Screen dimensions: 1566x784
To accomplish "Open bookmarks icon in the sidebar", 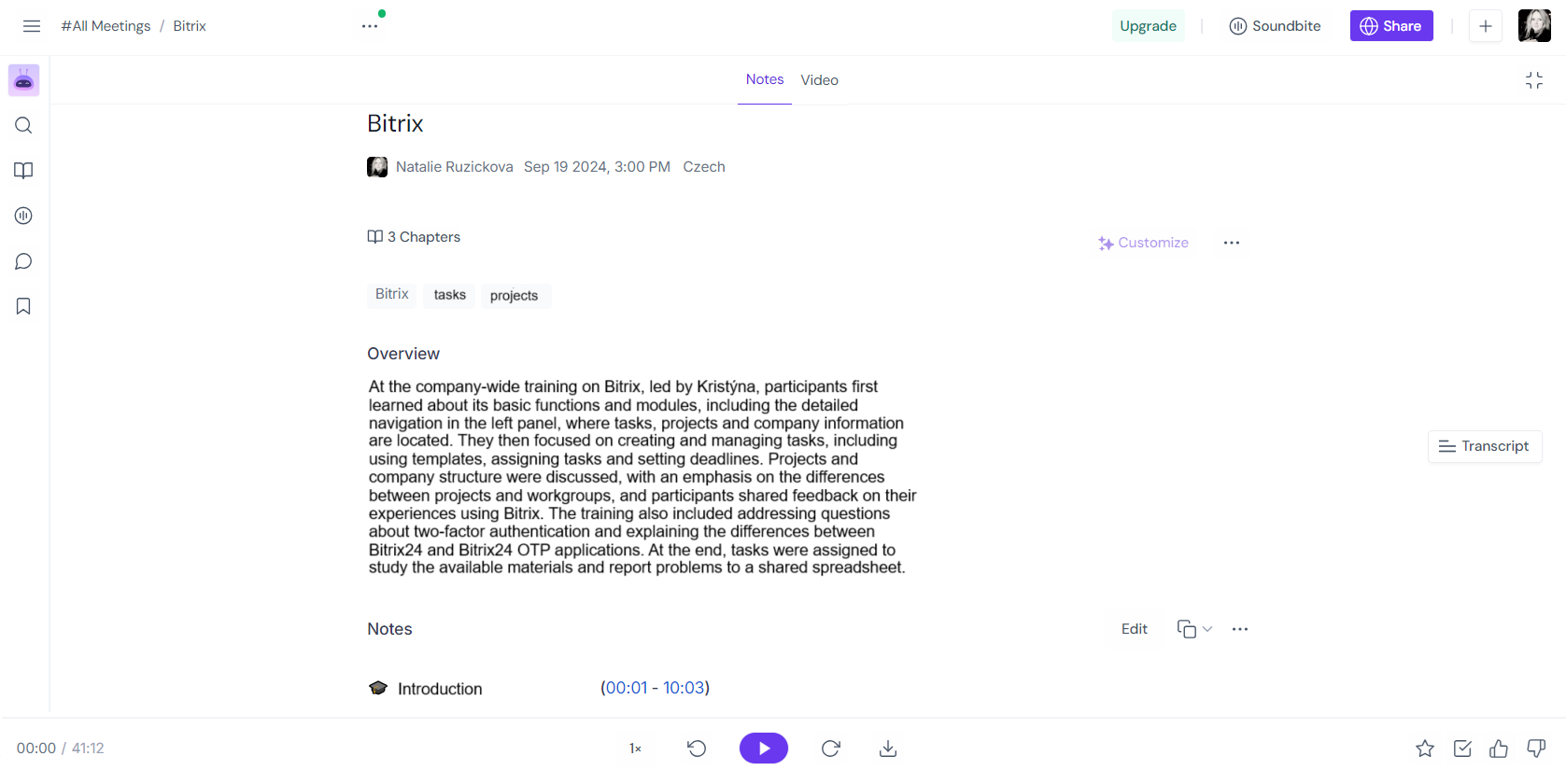I will (23, 306).
